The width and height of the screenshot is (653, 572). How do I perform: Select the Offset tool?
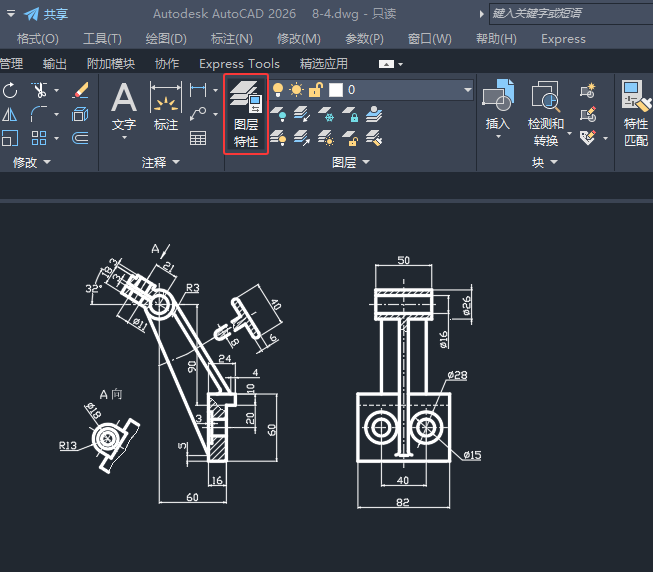coord(80,138)
